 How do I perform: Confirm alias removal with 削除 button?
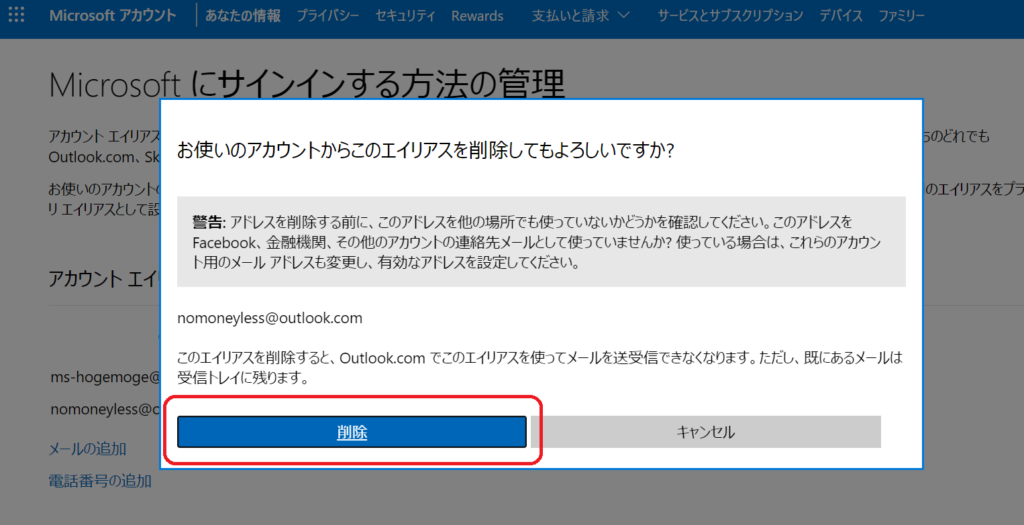pyautogui.click(x=352, y=432)
